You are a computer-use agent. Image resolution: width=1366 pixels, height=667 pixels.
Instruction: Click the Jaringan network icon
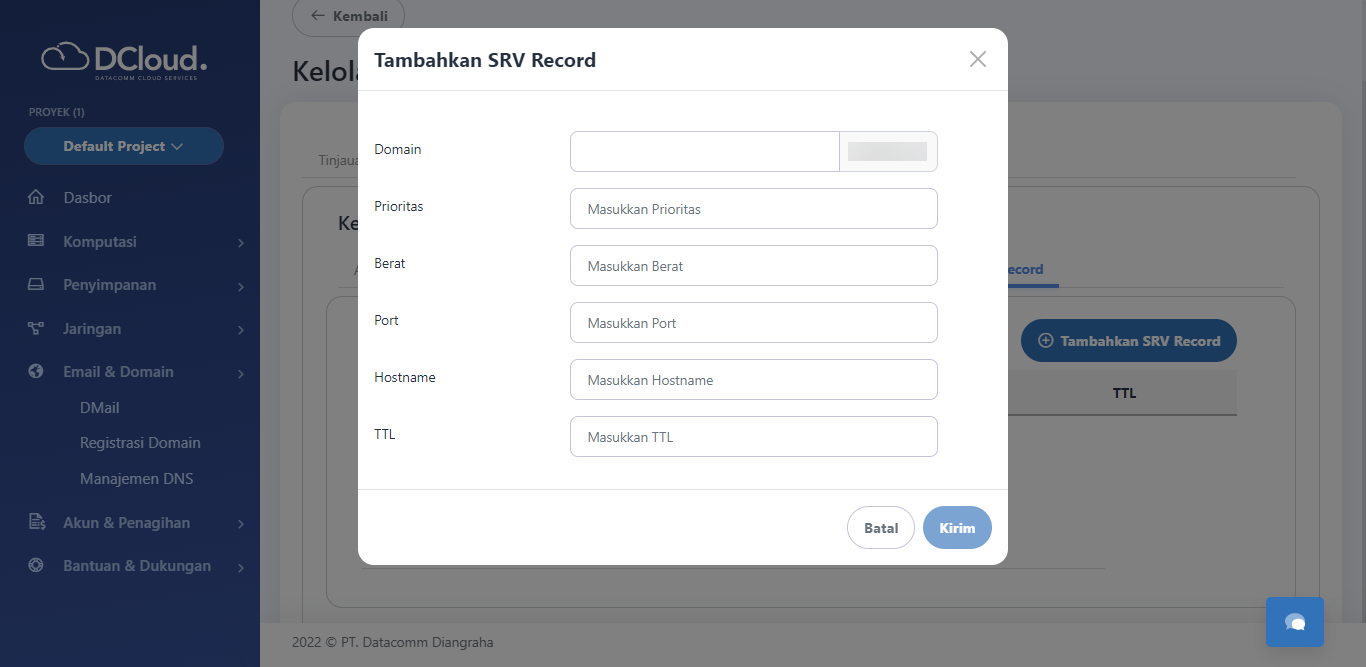click(x=36, y=328)
